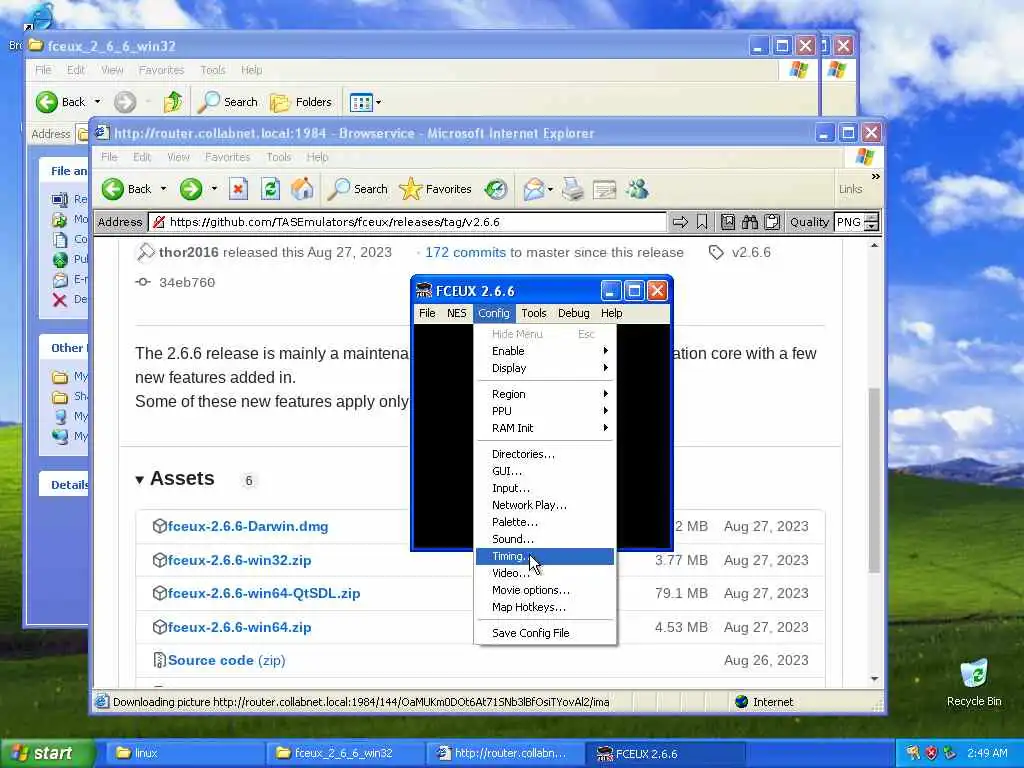Expand Region submenu in Config menu
Image resolution: width=1024 pixels, height=768 pixels.
click(x=545, y=394)
